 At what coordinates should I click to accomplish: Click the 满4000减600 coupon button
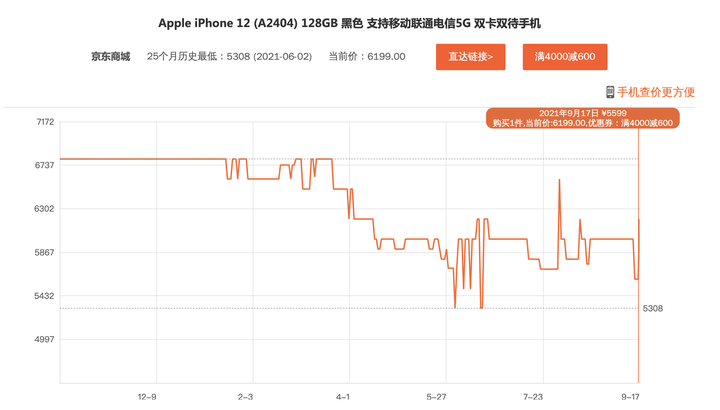click(565, 57)
